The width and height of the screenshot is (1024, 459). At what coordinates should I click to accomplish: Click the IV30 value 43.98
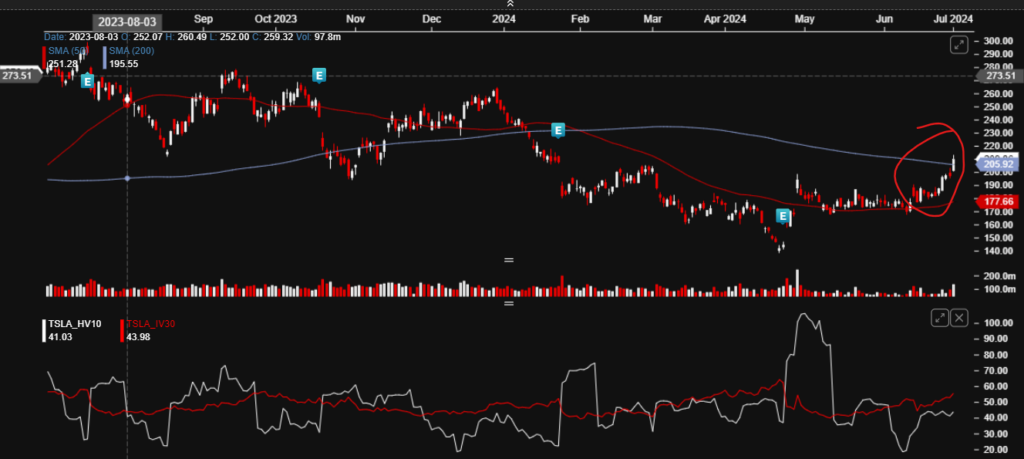click(137, 336)
